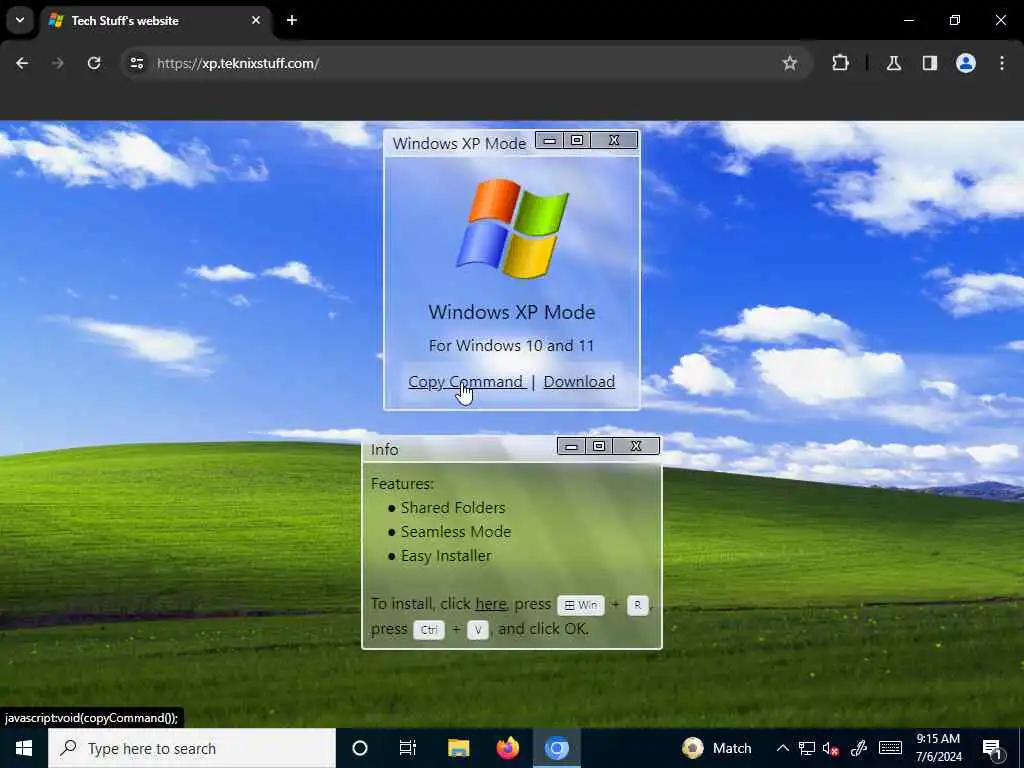Click the 'Seamless Mode' feature text

[x=456, y=532]
